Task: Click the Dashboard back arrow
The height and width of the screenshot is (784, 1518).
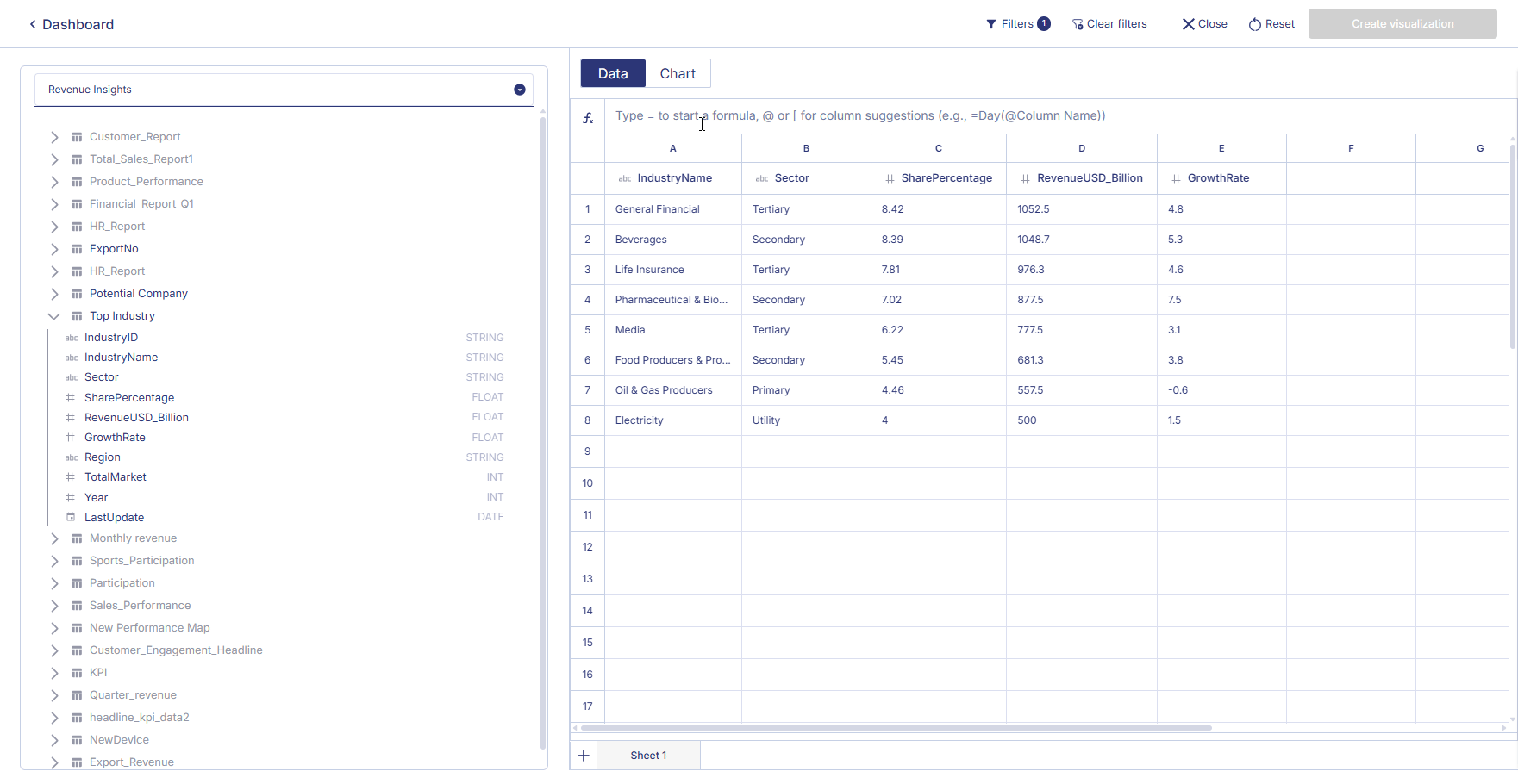Action: click(33, 24)
